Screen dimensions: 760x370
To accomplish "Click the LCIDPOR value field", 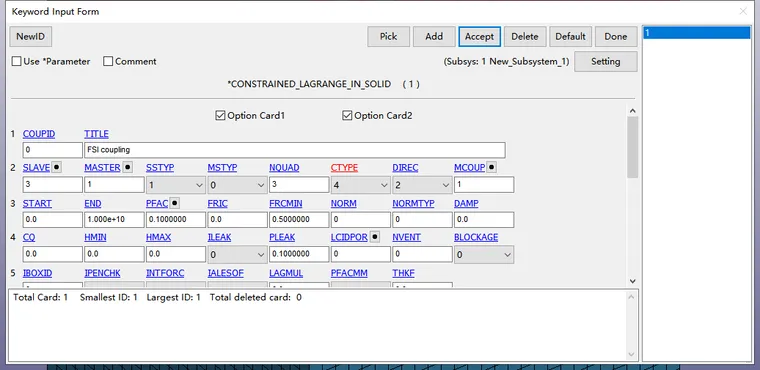I will [361, 255].
